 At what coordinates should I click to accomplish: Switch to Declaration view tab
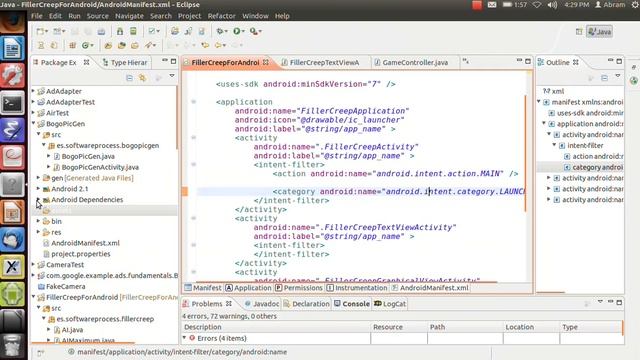[x=307, y=304]
